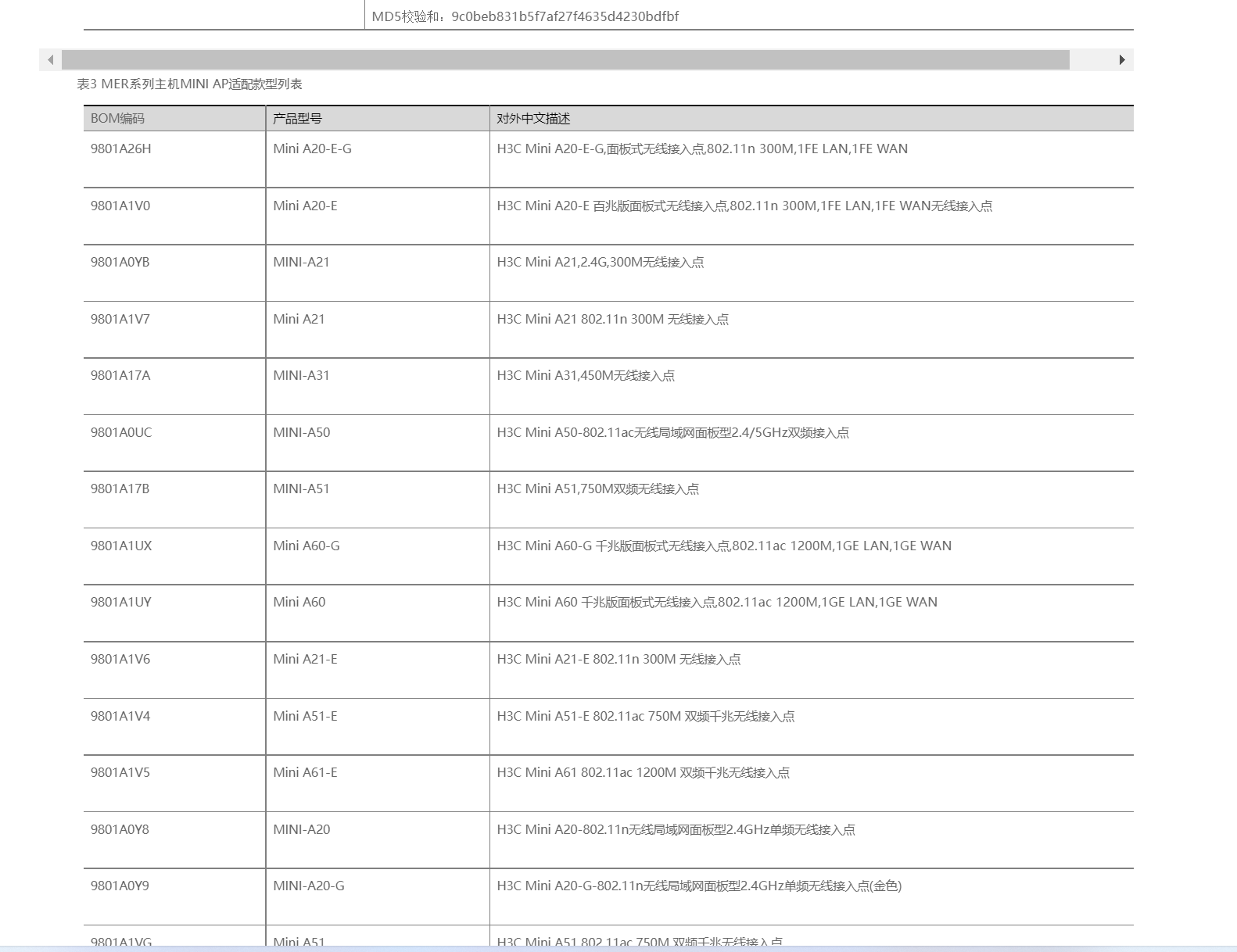Viewport: 1237px width, 952px height.
Task: Select BOM code 9801A1V6
Action: 120,659
